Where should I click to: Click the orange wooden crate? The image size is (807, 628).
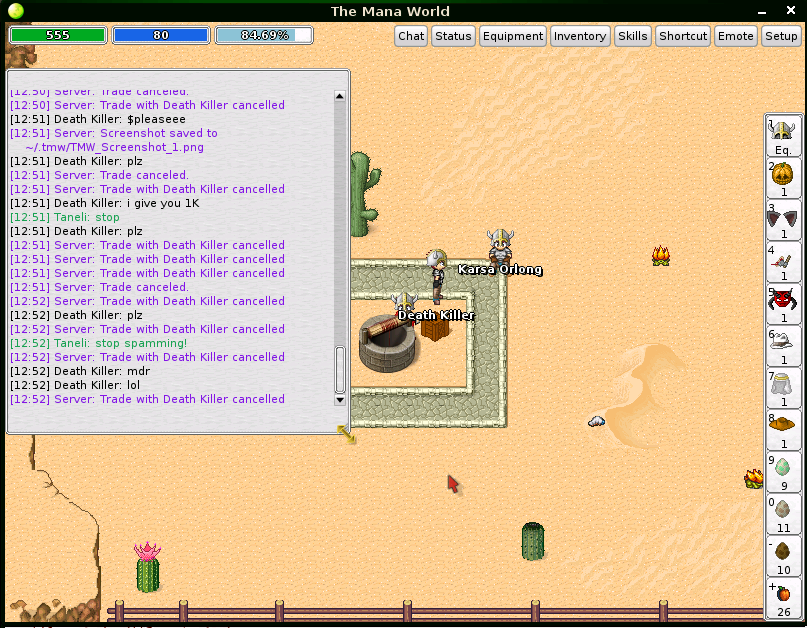[x=435, y=329]
